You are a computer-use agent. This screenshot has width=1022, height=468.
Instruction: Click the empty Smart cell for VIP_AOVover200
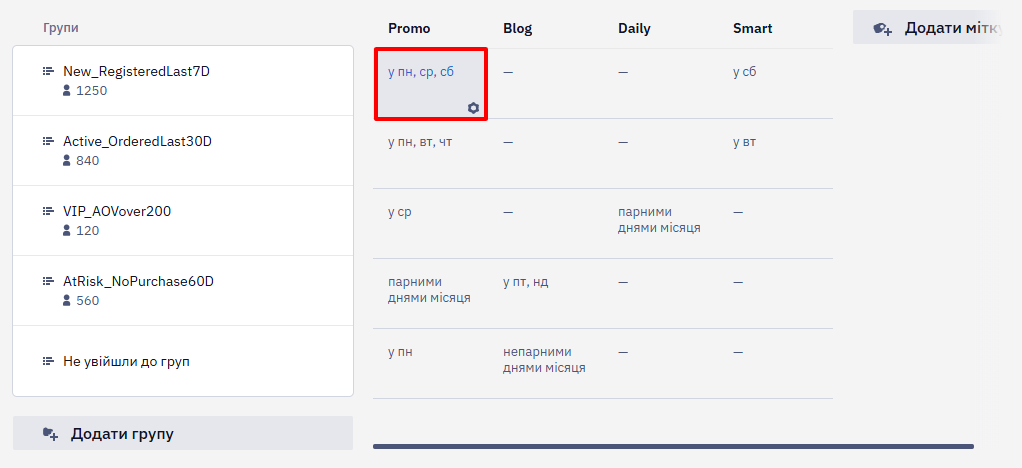point(775,224)
